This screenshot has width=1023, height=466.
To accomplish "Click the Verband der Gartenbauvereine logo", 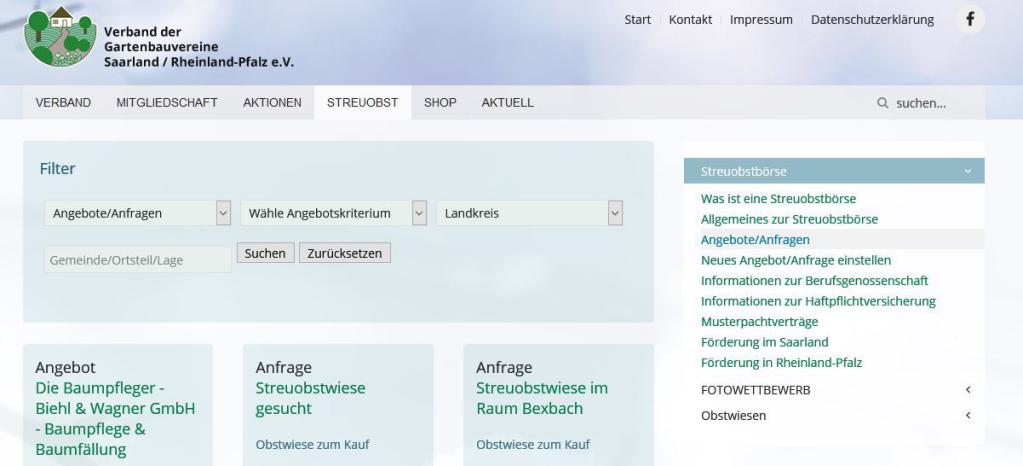I will pos(60,37).
